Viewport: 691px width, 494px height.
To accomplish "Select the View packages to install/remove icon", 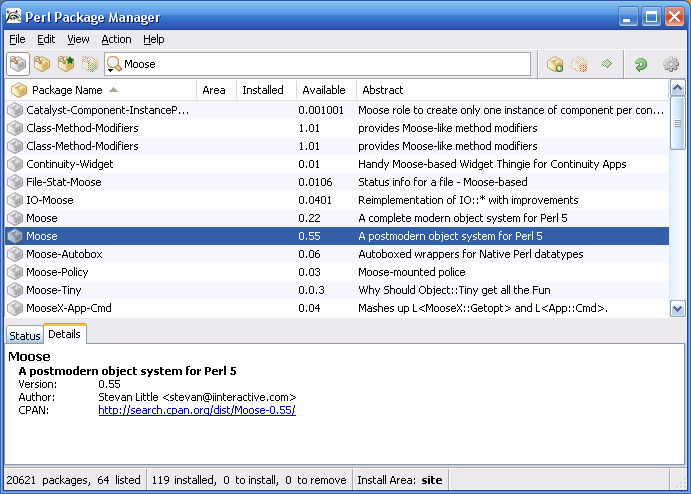I will 89,64.
